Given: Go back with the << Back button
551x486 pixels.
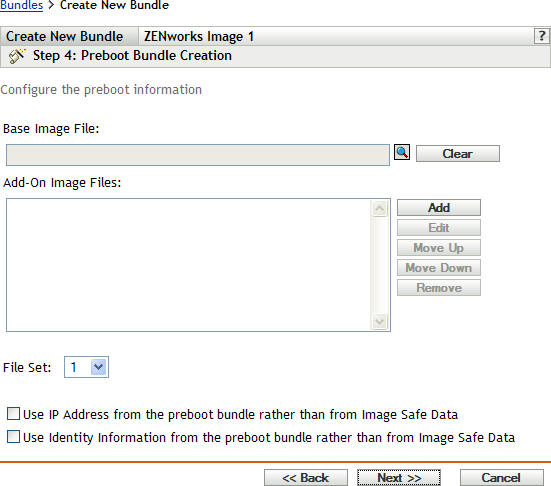Looking at the screenshot, I should point(306,478).
